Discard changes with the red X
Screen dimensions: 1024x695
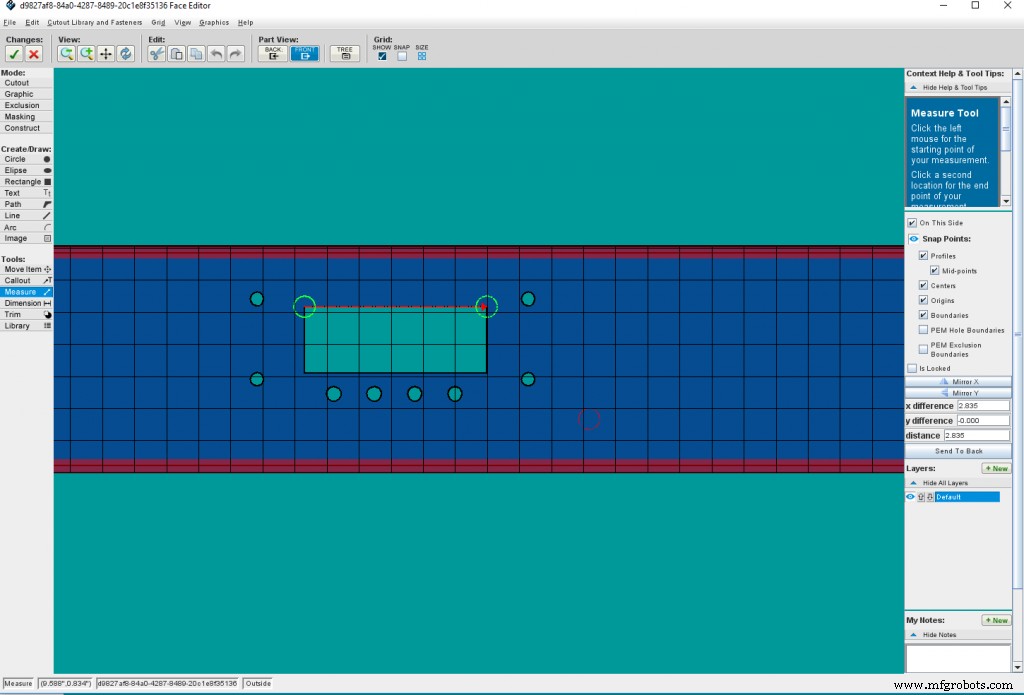click(x=33, y=54)
